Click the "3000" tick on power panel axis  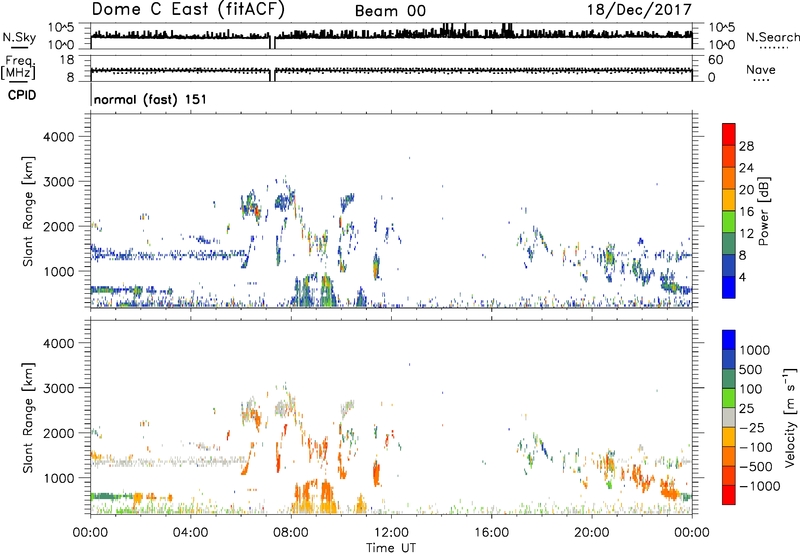59,182
